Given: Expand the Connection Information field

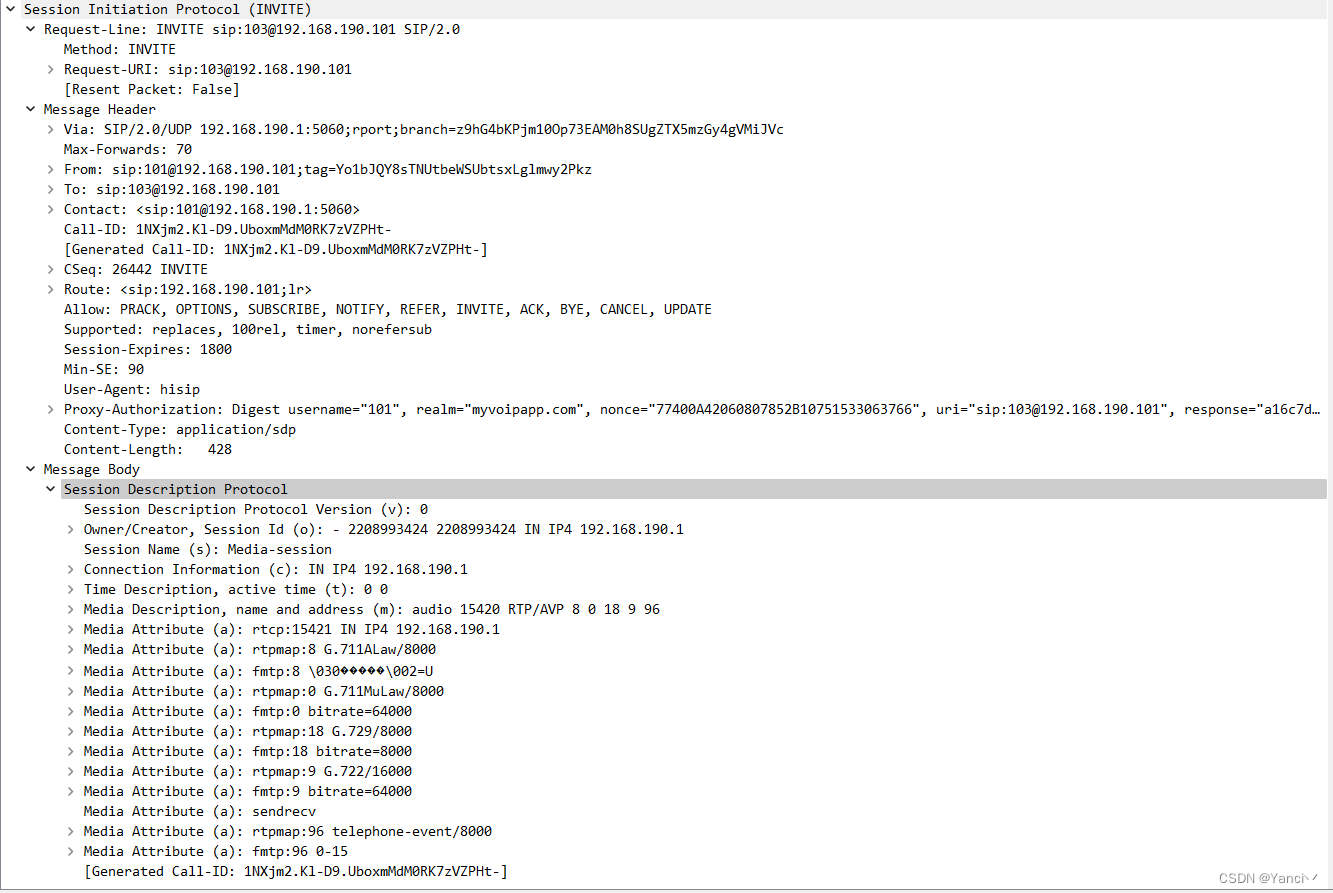Looking at the screenshot, I should click(69, 569).
